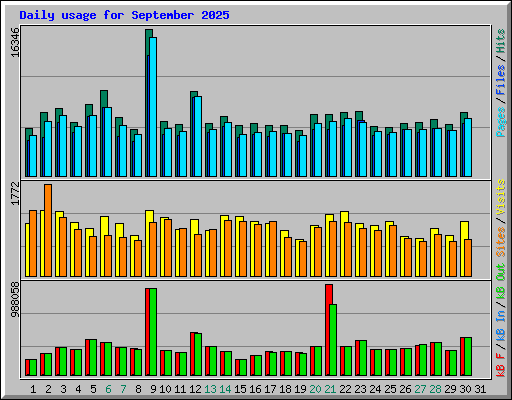
Task: Click the top chart's axis value 16346
Action: pos(15,43)
